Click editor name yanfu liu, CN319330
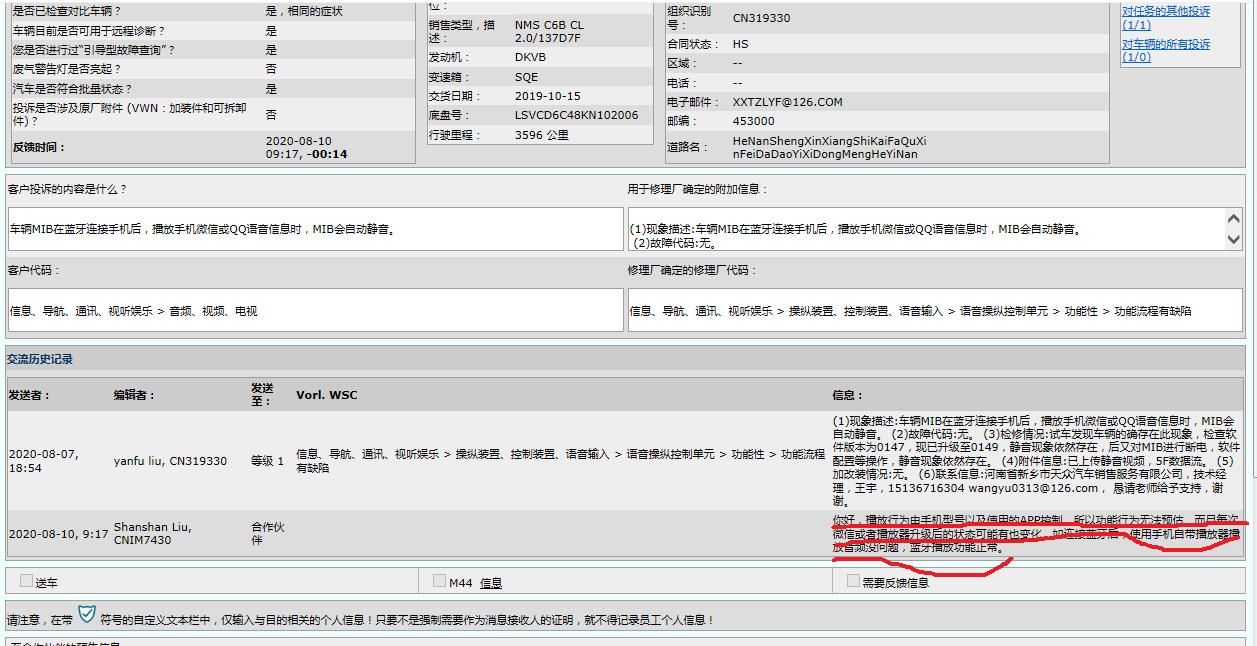Viewport: 1257px width, 646px height. click(170, 461)
